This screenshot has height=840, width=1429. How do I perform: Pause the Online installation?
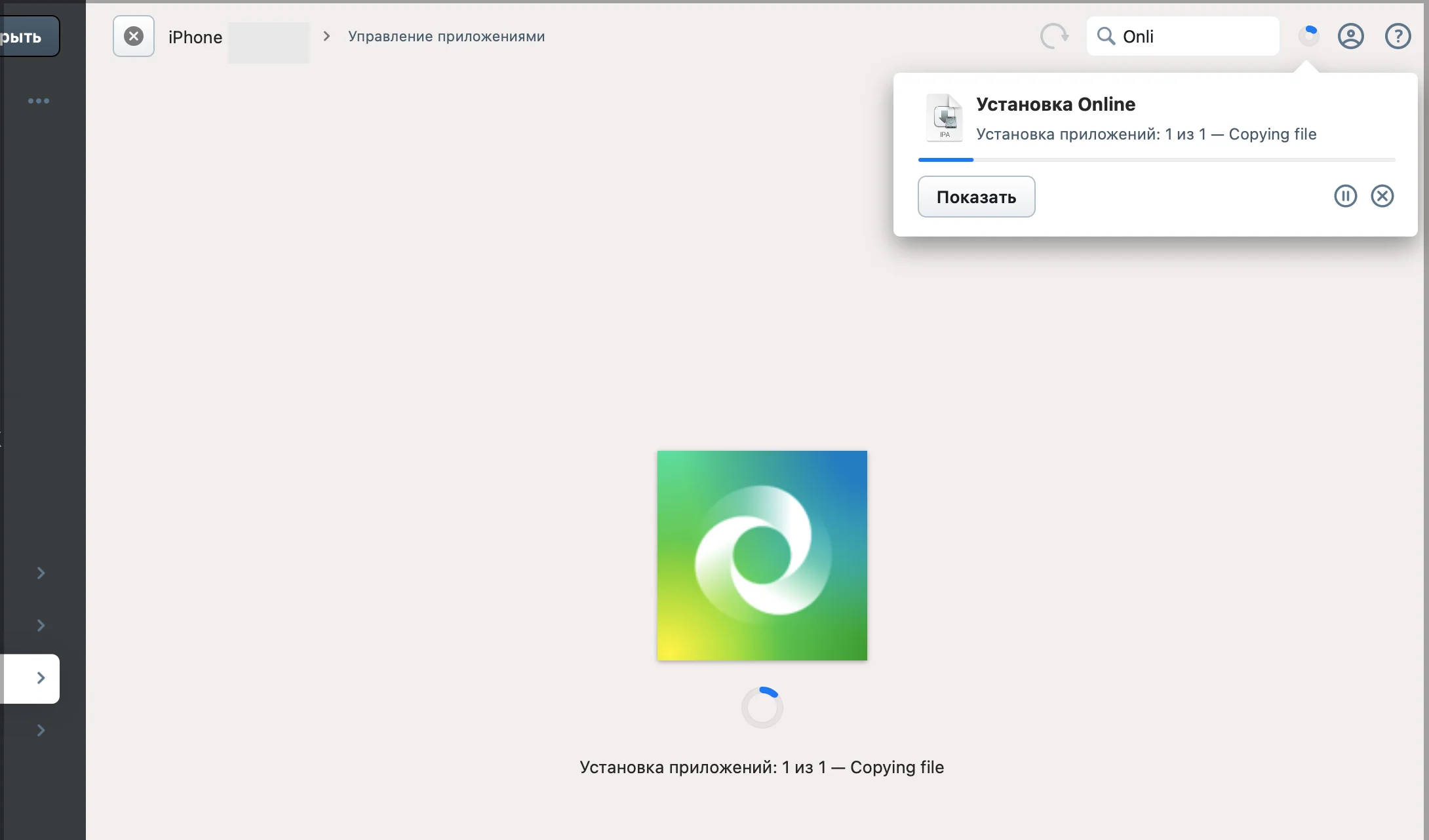[x=1345, y=196]
